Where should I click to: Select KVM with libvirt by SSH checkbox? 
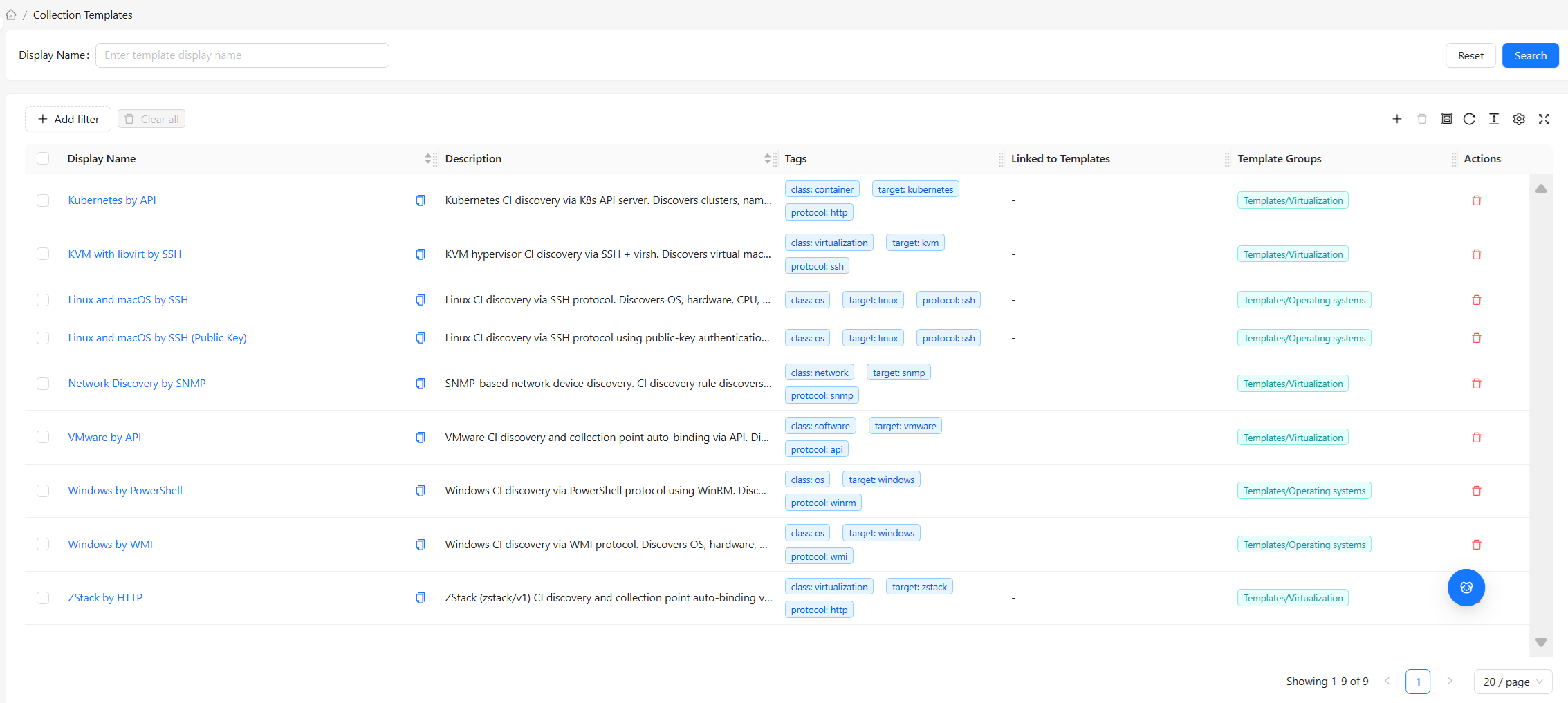(43, 254)
